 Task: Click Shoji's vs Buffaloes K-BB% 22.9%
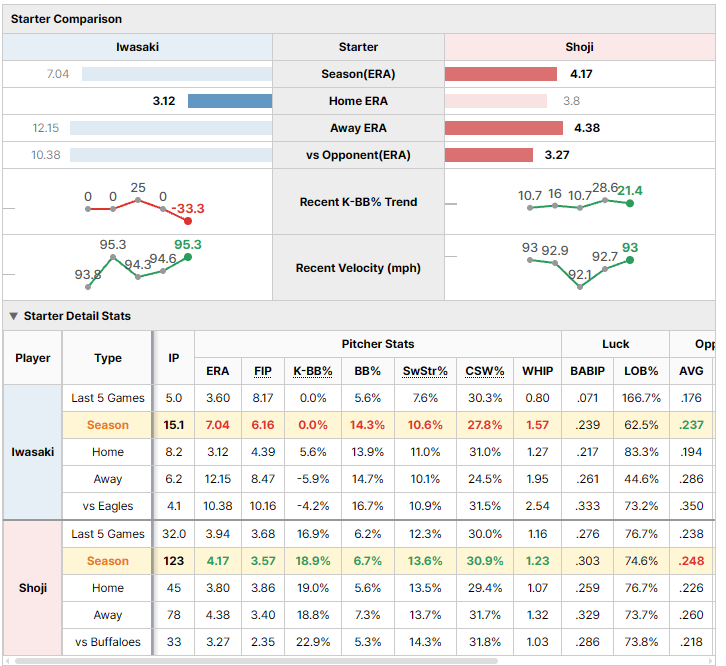point(313,642)
